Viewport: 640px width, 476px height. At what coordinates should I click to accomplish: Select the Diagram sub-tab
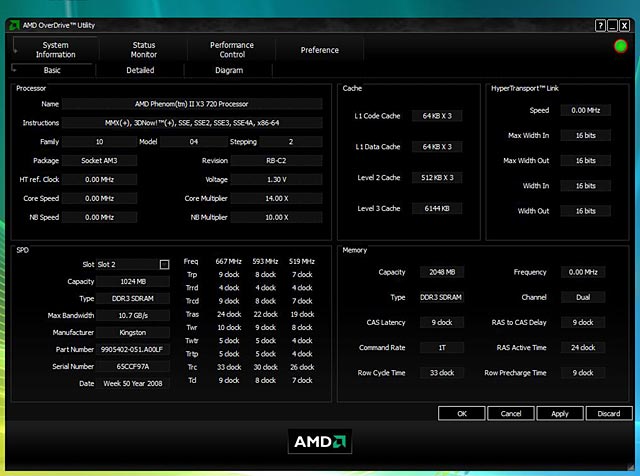tap(229, 70)
